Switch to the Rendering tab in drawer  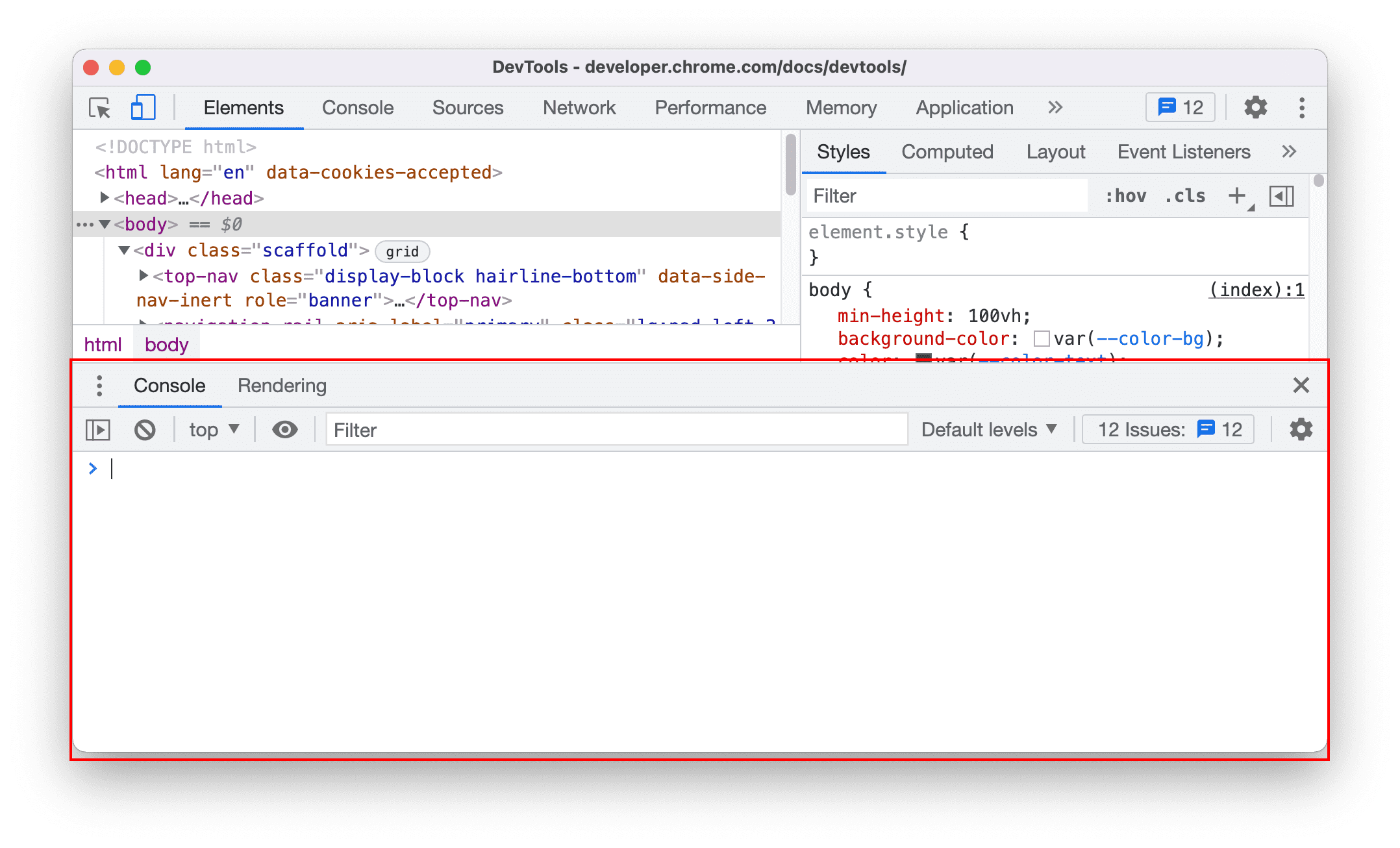(x=282, y=385)
